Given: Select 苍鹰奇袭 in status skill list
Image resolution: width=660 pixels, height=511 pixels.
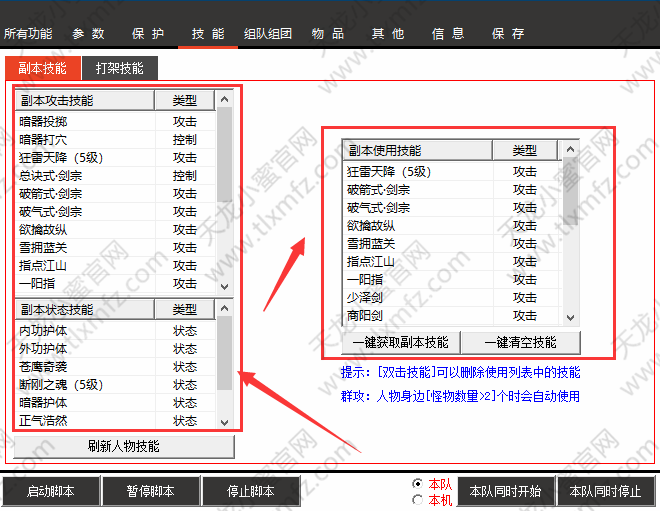Looking at the screenshot, I should coord(115,367).
